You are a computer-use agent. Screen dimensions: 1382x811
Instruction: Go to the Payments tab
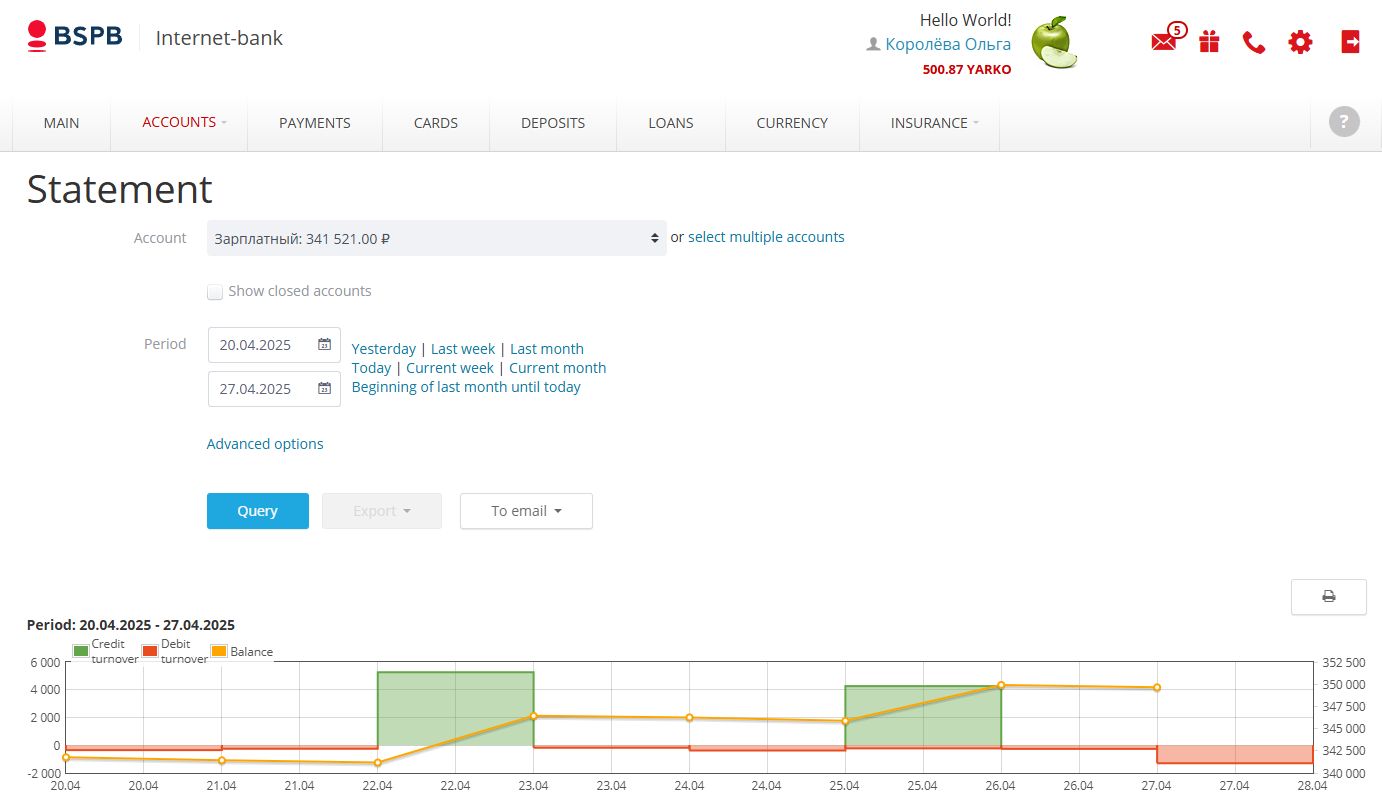point(314,123)
